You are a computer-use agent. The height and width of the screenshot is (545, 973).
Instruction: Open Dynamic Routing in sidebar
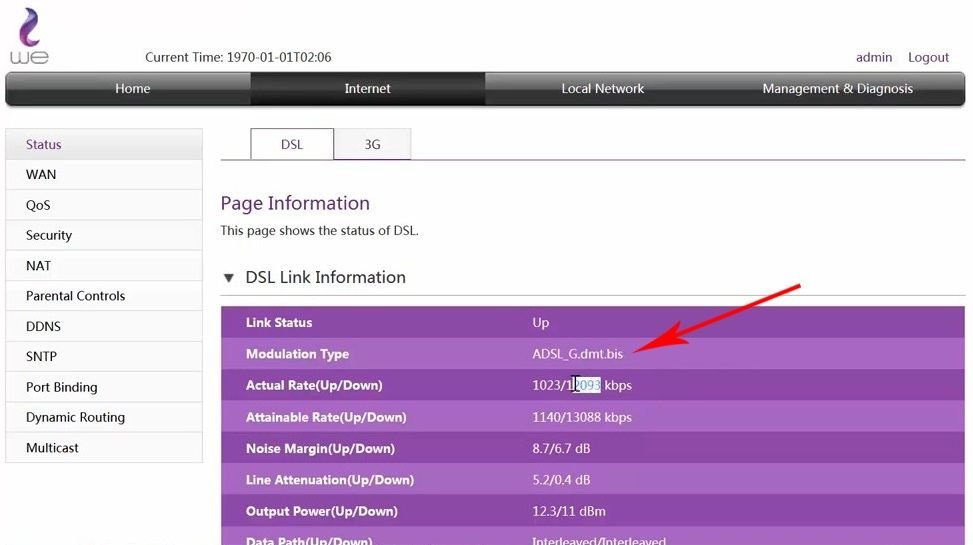click(104, 418)
